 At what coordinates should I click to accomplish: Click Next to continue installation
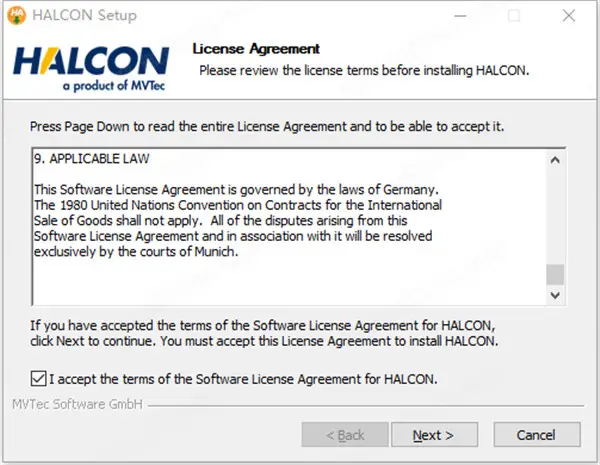[x=432, y=435]
